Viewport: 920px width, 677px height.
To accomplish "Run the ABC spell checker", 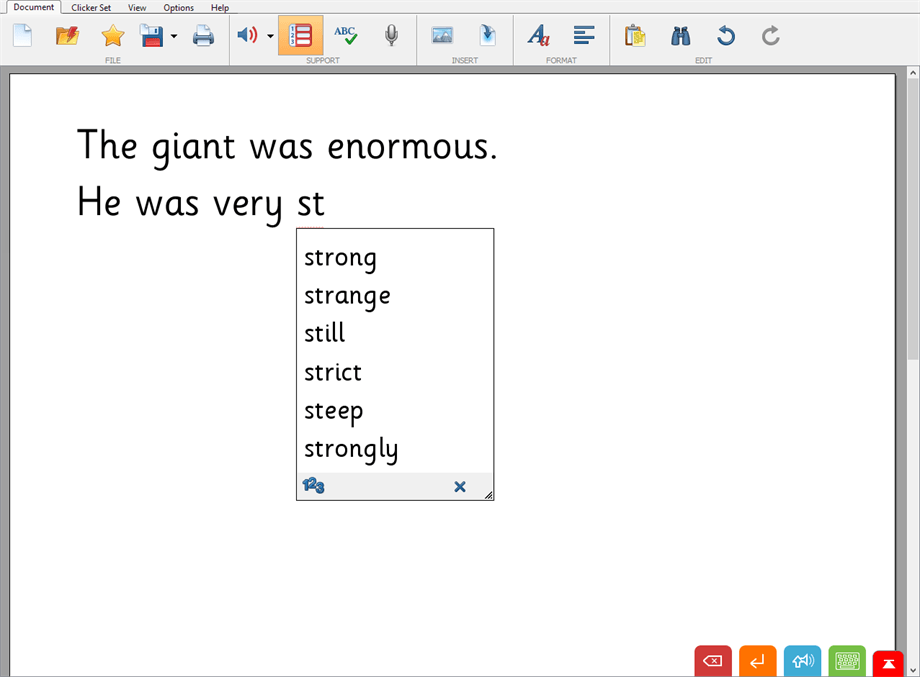I will (x=345, y=35).
